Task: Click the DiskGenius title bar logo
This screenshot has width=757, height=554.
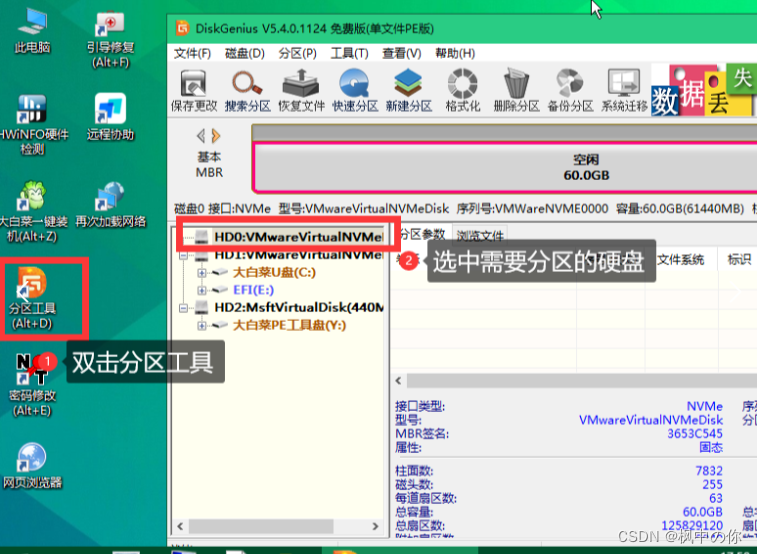Action: tap(182, 28)
